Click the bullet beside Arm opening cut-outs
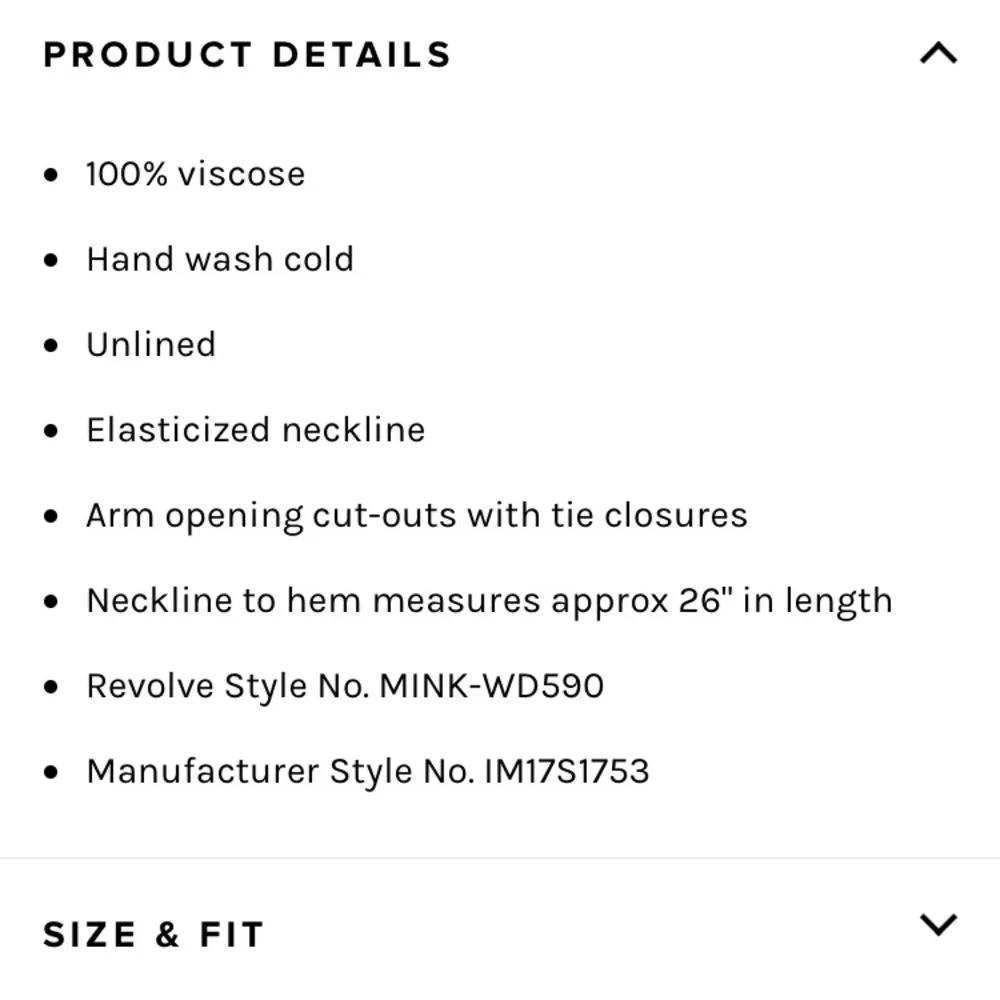Image resolution: width=1000 pixels, height=1000 pixels. click(52, 517)
